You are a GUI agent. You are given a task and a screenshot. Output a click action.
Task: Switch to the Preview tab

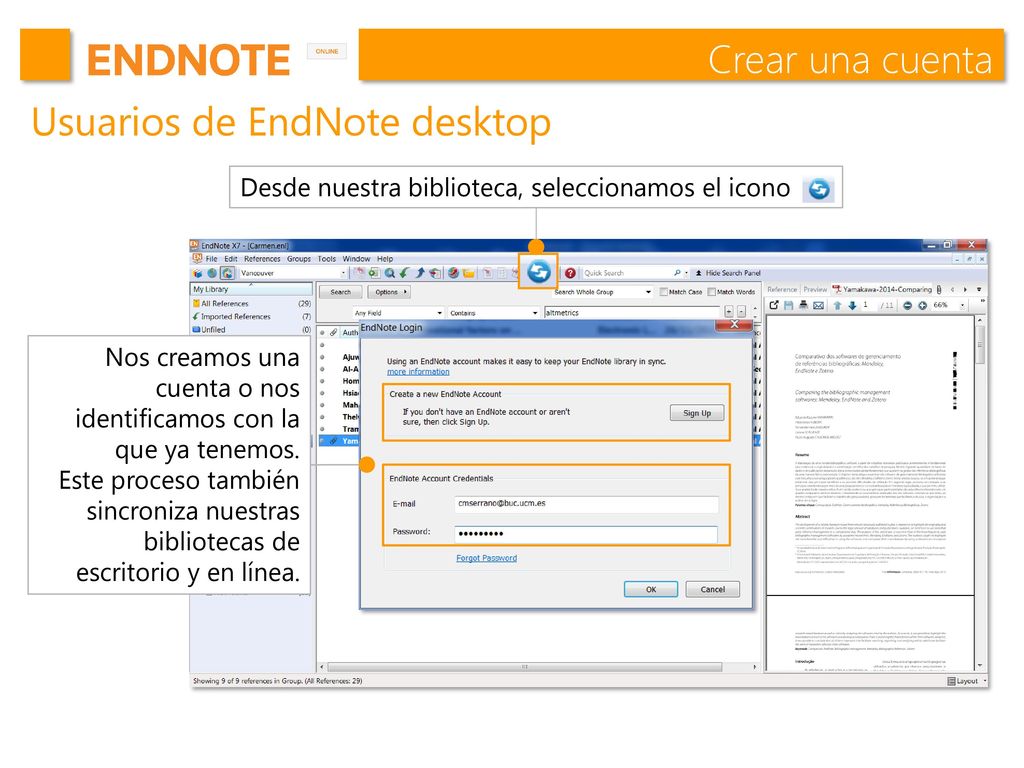pyautogui.click(x=815, y=289)
